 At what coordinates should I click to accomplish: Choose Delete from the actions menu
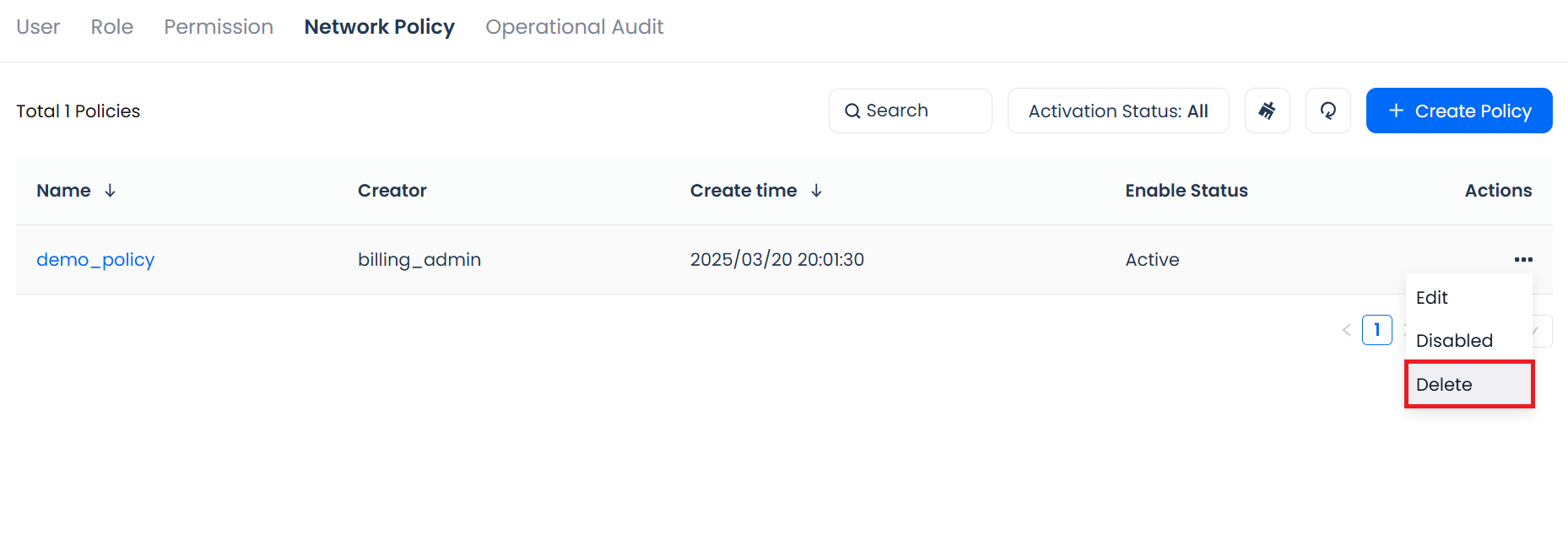click(1444, 385)
